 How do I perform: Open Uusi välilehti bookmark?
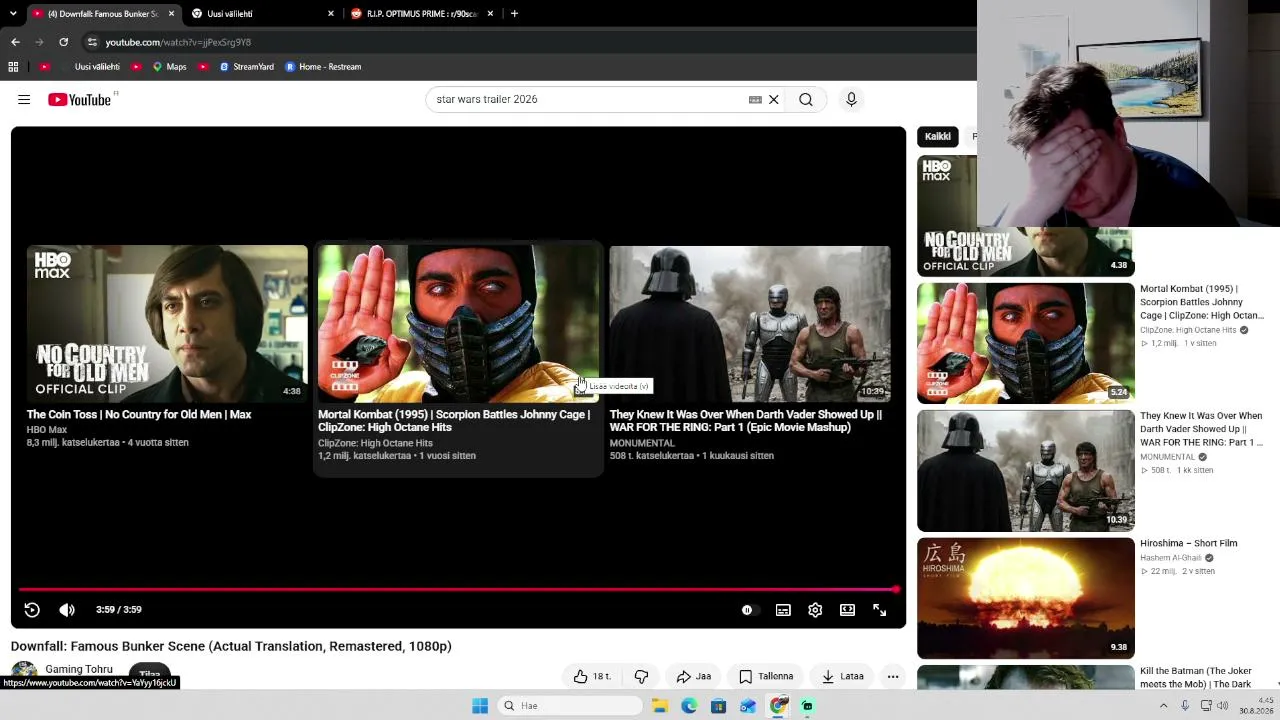(x=97, y=67)
